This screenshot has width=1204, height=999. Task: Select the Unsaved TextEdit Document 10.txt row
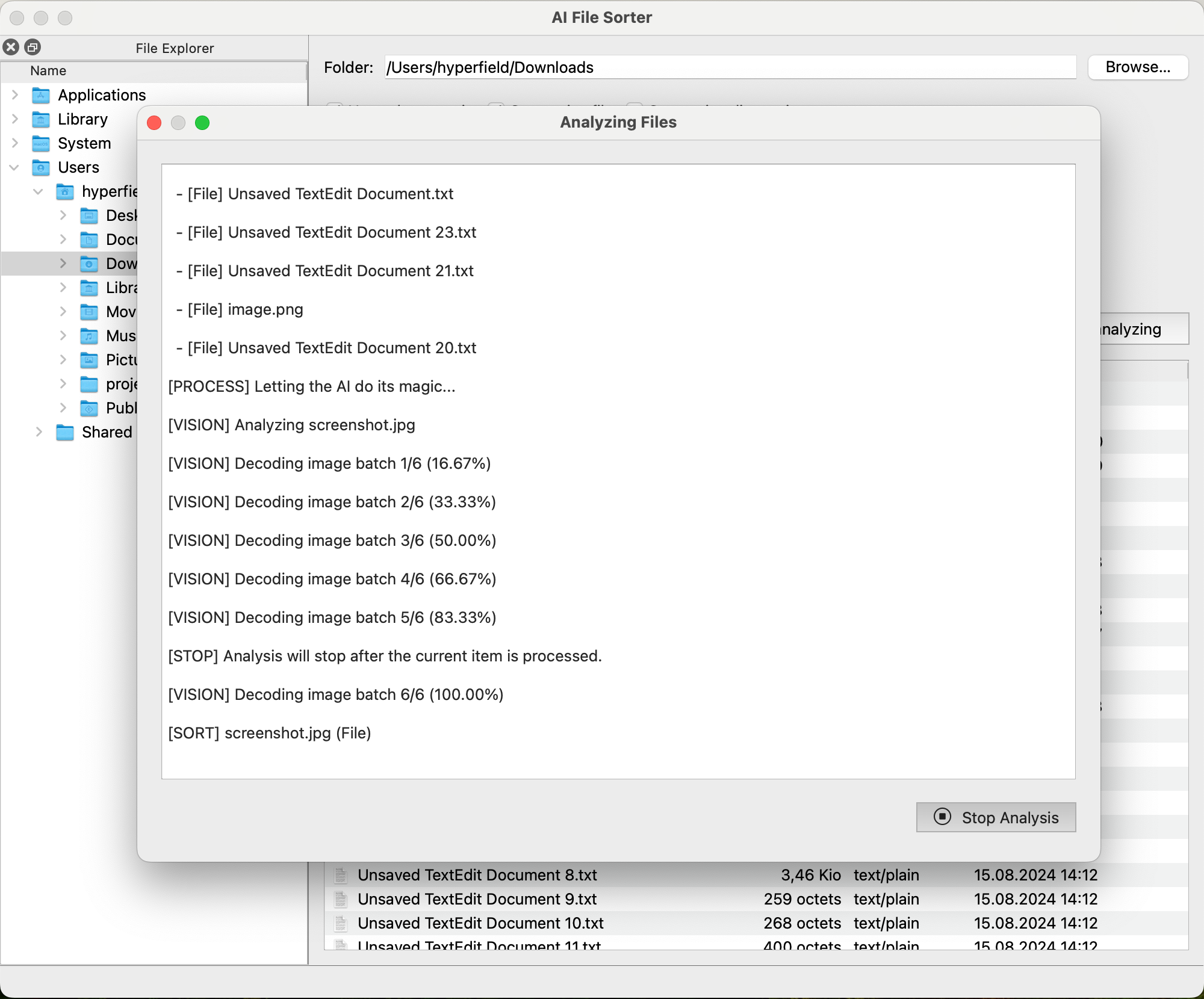pyautogui.click(x=480, y=923)
